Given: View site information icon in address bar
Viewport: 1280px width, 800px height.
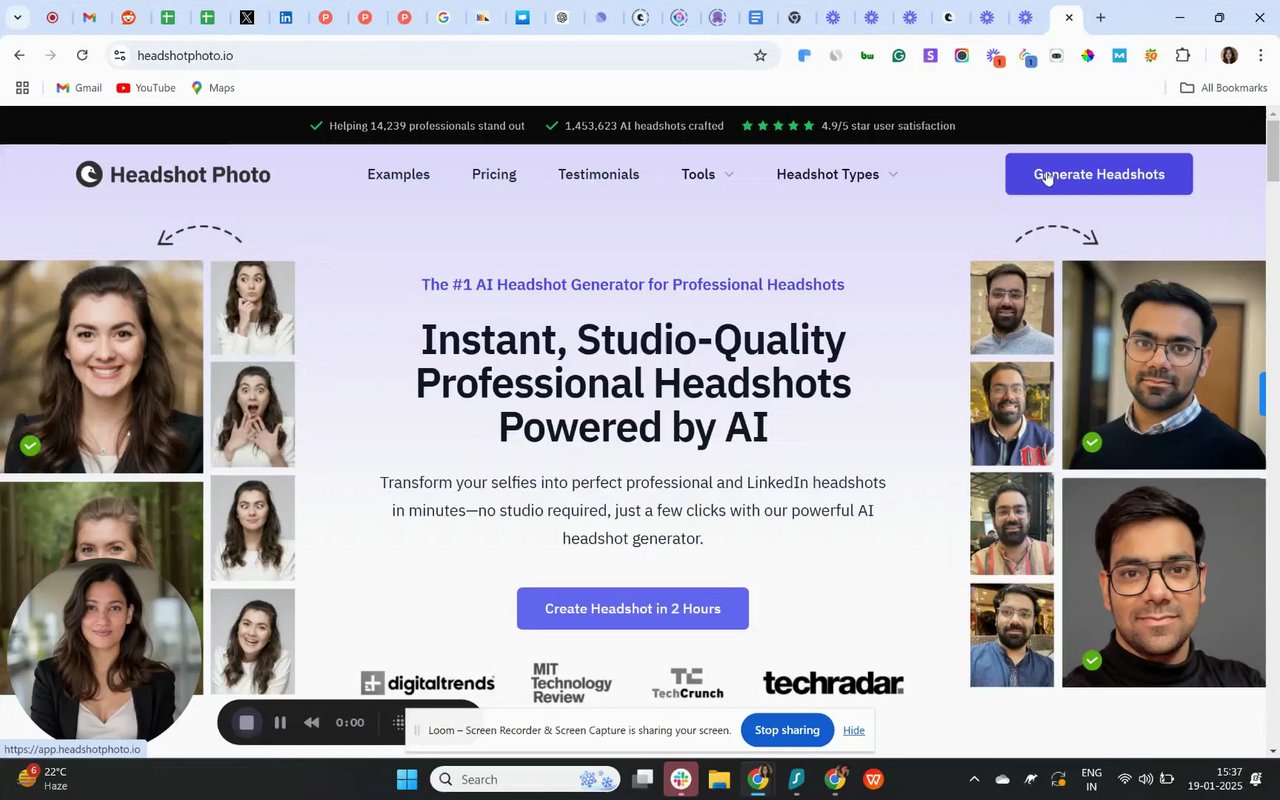Looking at the screenshot, I should click(120, 55).
